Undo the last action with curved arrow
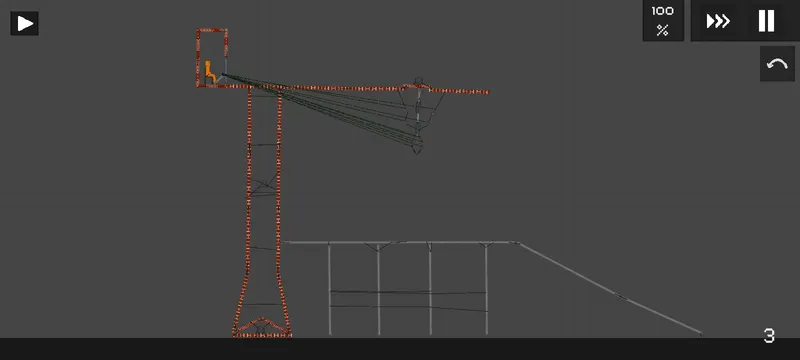This screenshot has width=800, height=360. [777, 64]
